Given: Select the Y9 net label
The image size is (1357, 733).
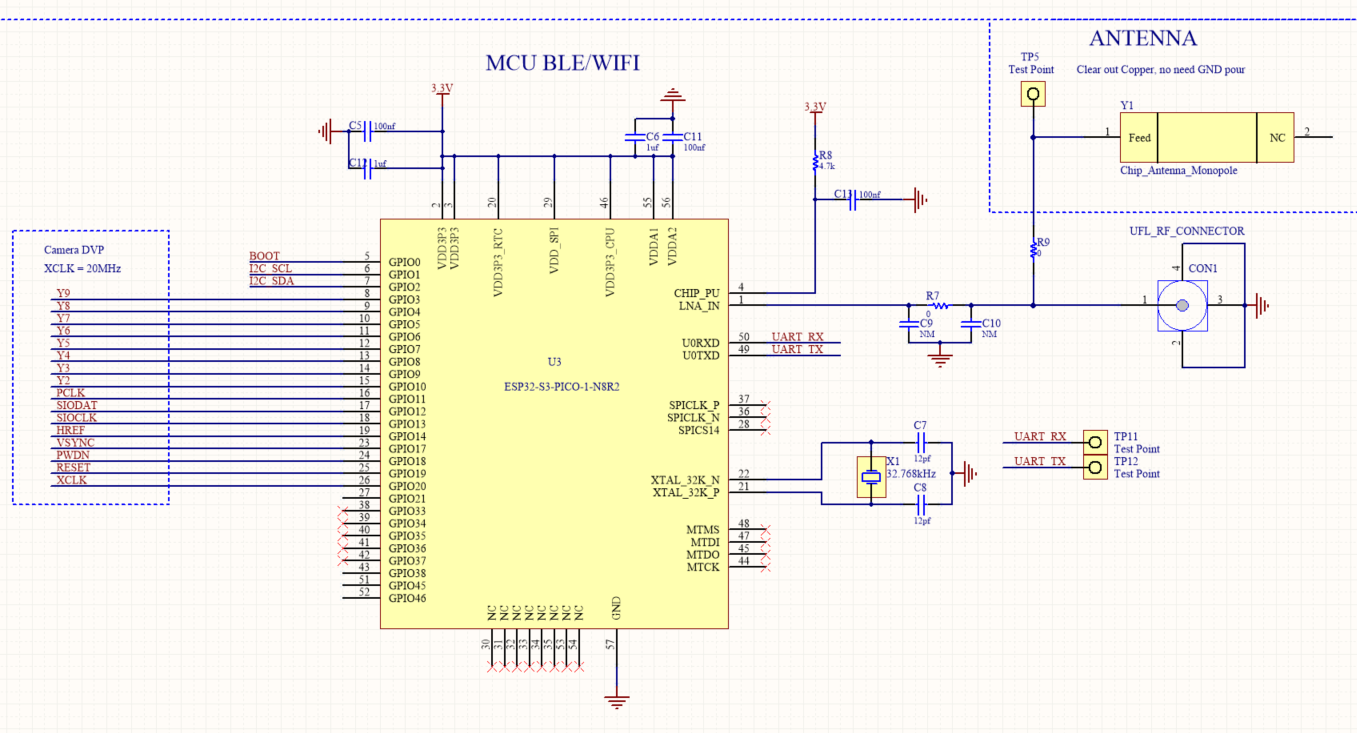Looking at the screenshot, I should pos(63,293).
